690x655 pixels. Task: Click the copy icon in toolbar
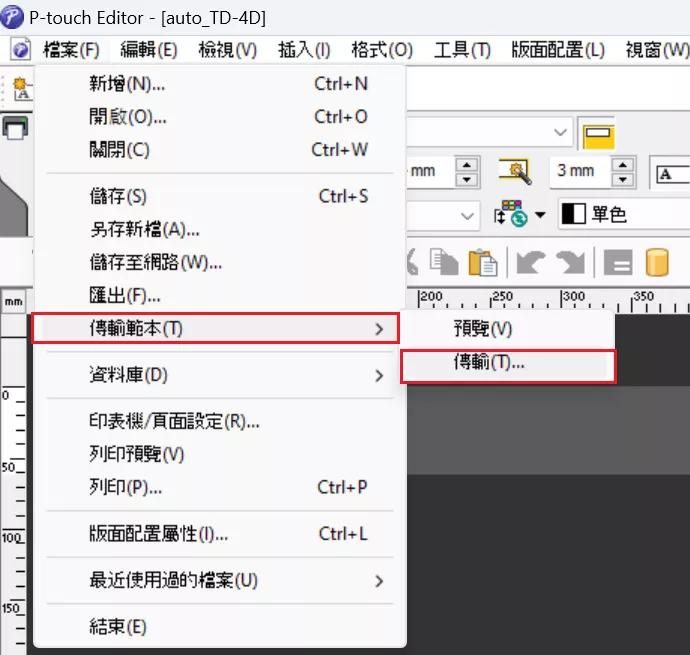click(x=444, y=262)
